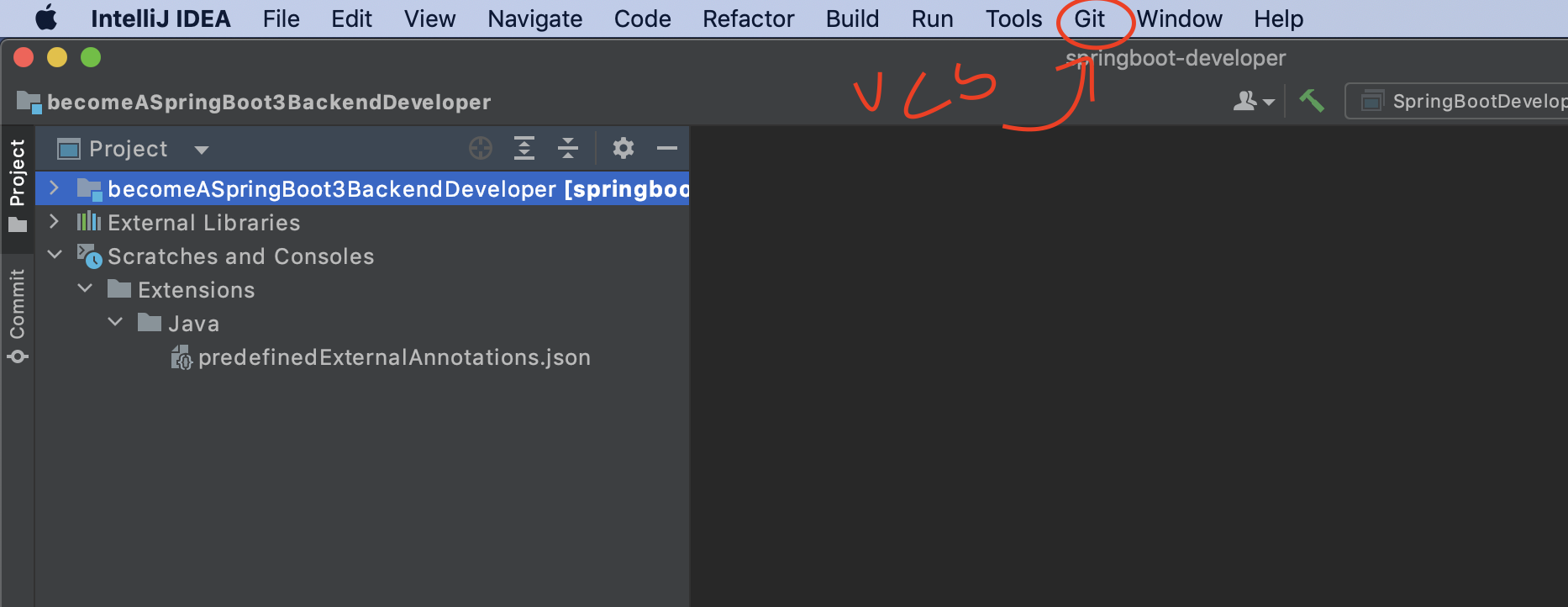Collapse the Extensions folder
Screen dimensions: 1568x607
86,288
